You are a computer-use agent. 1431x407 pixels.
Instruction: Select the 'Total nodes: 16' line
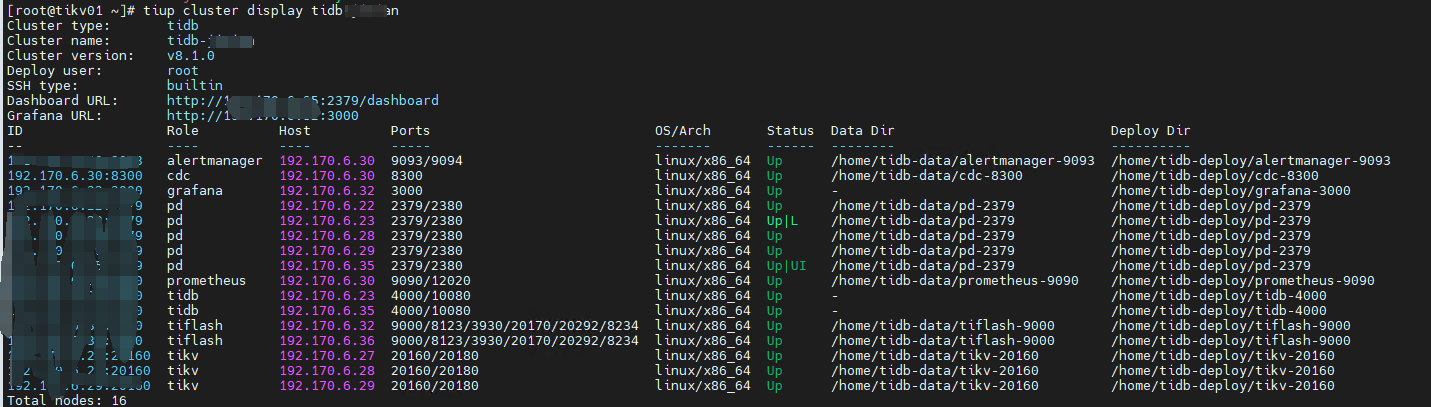coord(66,400)
